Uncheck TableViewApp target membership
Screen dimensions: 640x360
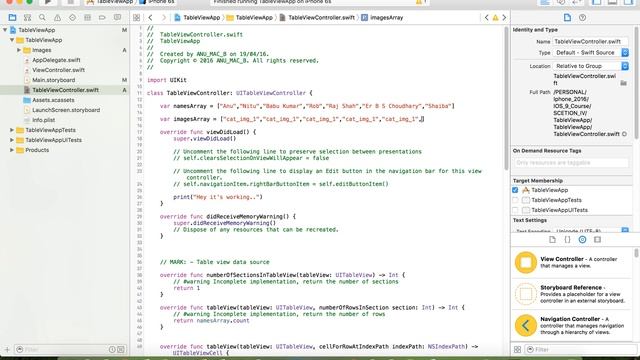click(515, 190)
